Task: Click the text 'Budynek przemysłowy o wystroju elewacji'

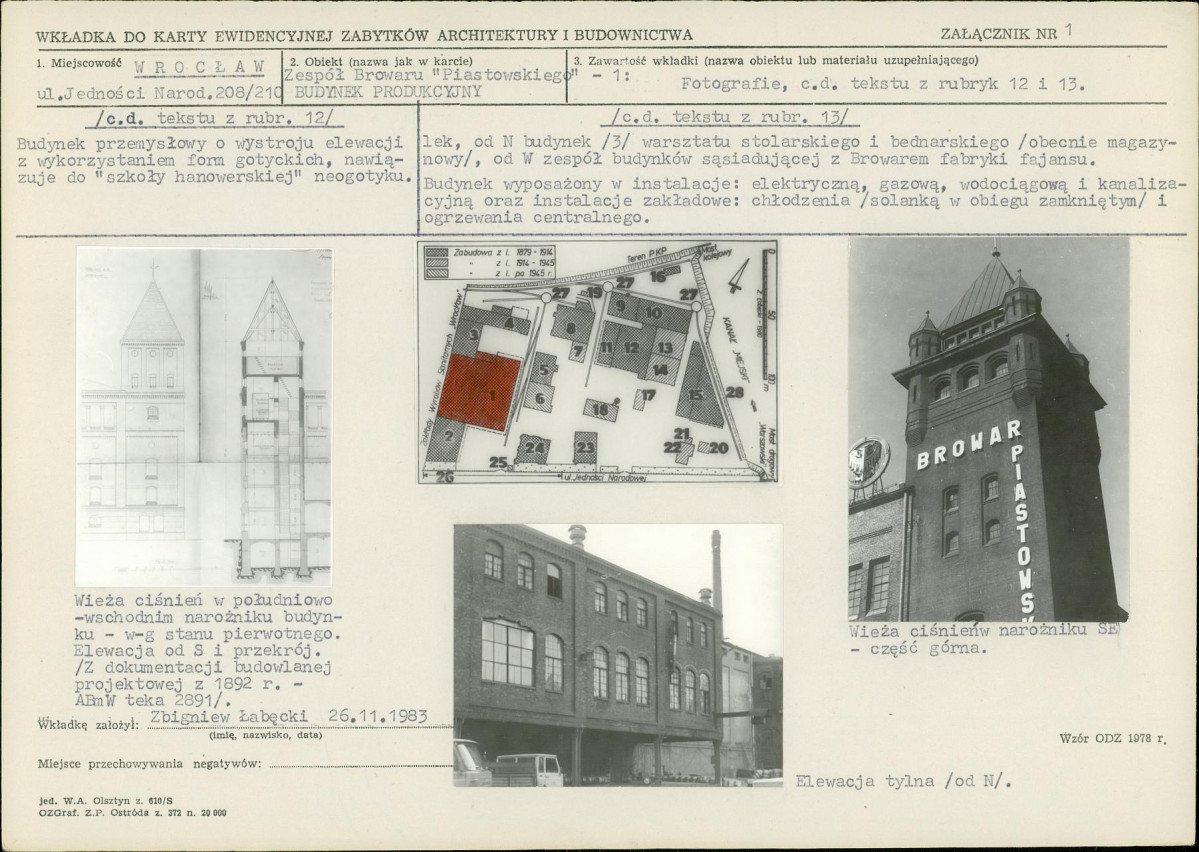Action: point(210,143)
